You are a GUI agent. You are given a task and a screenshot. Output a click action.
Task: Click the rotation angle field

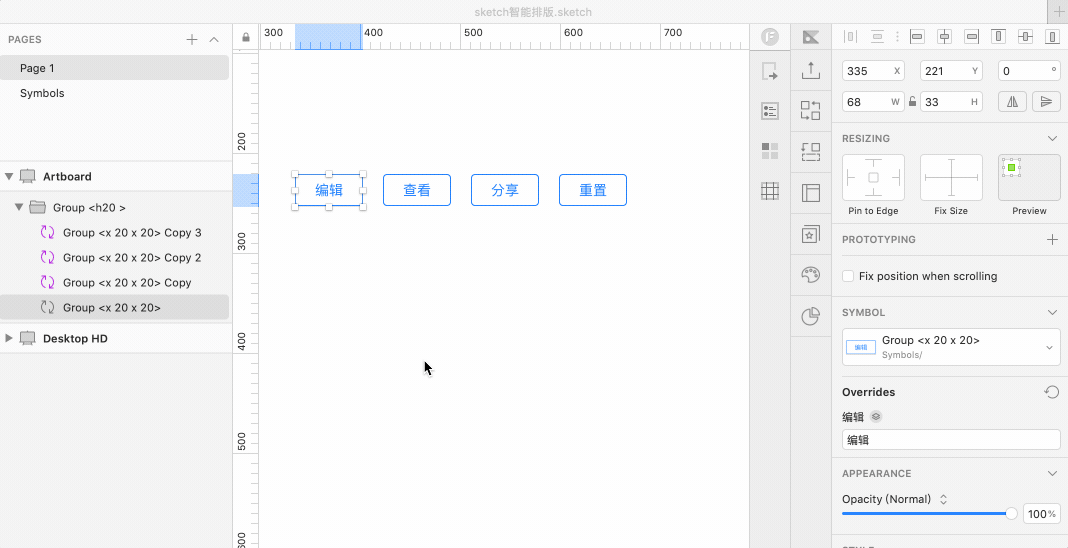1029,71
